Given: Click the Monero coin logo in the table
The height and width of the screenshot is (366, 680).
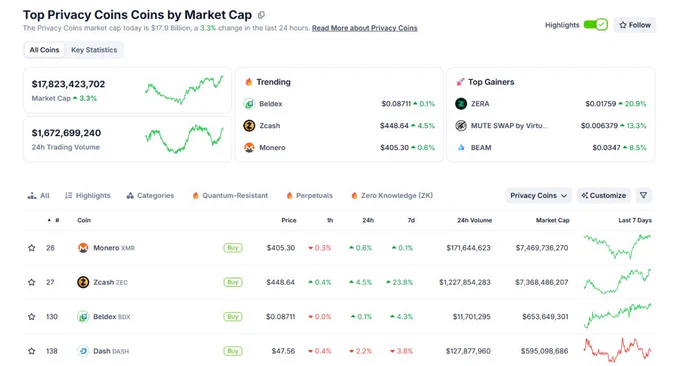Looking at the screenshot, I should (83, 248).
